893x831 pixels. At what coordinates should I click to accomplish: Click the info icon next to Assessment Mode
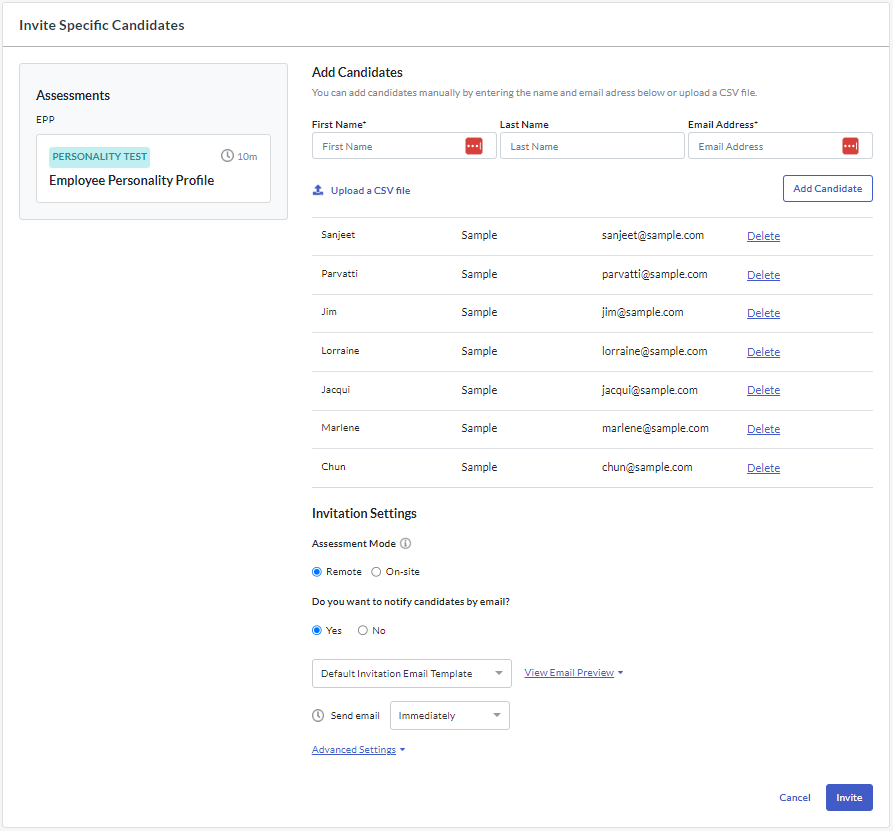coord(405,543)
